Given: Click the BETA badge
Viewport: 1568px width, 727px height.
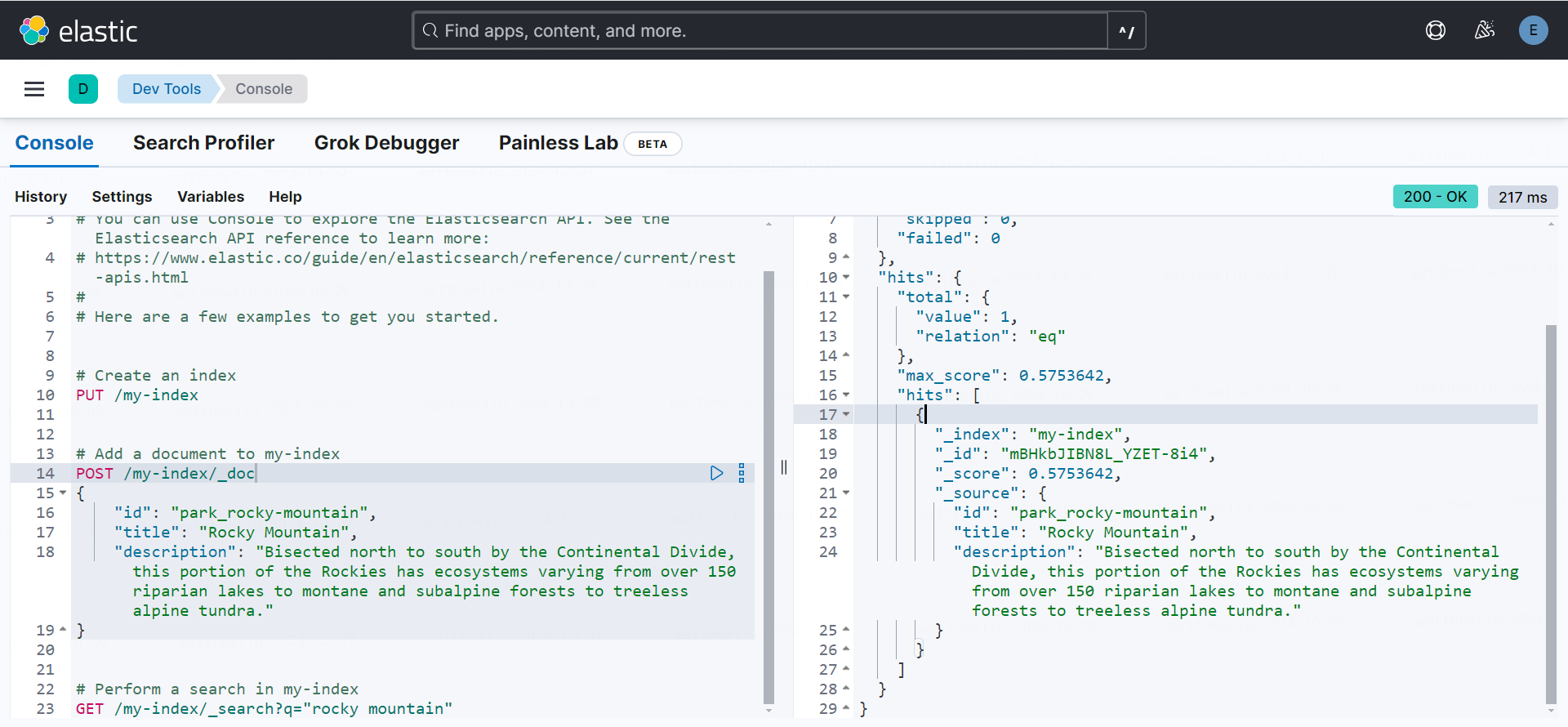Looking at the screenshot, I should [653, 144].
